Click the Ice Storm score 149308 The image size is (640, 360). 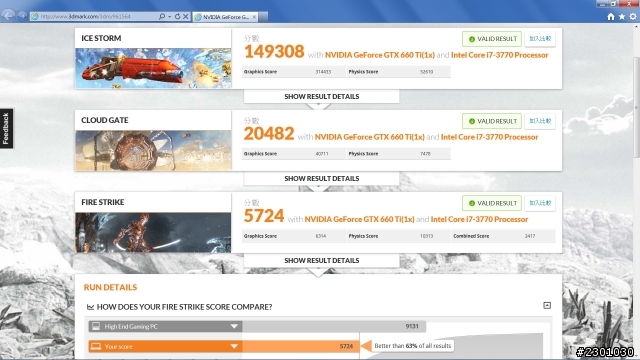click(274, 51)
